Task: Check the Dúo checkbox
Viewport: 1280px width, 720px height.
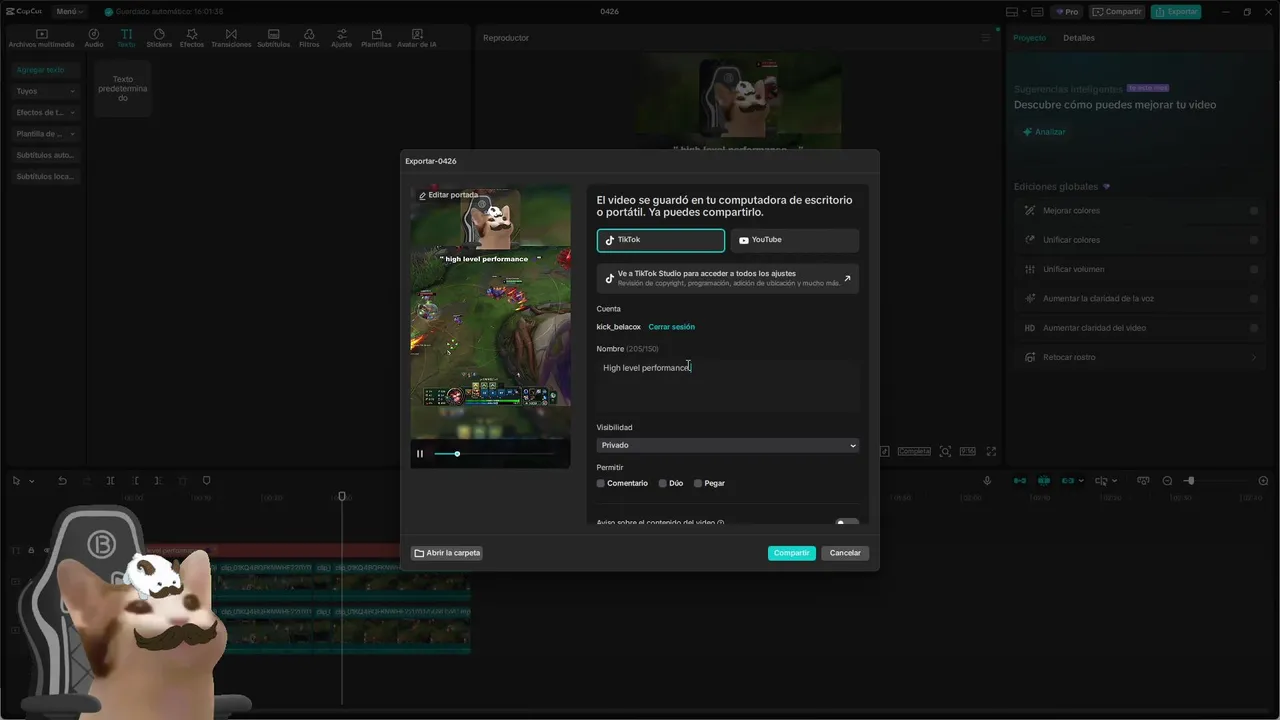Action: (x=662, y=483)
